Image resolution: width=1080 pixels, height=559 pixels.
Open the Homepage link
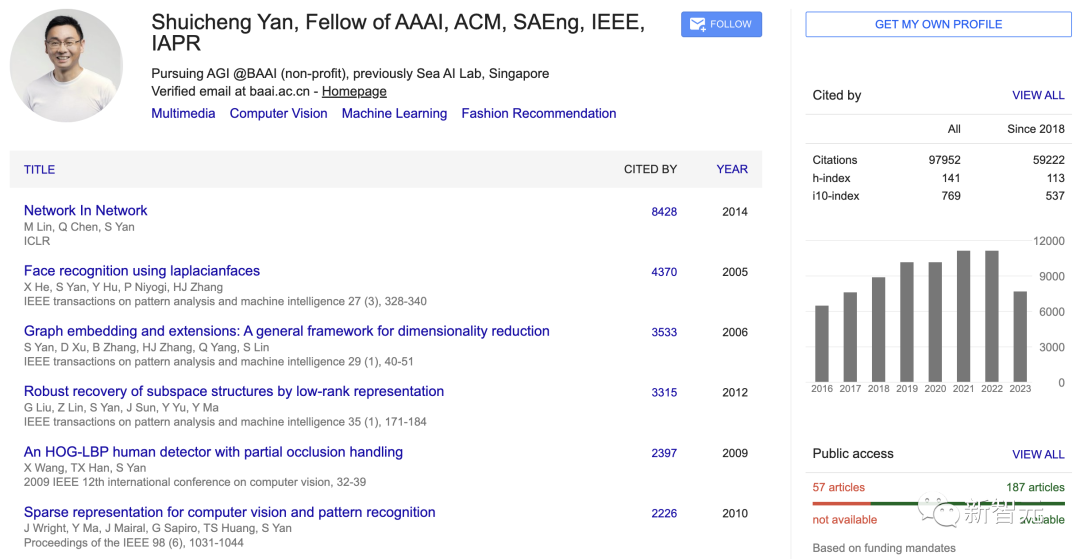click(x=354, y=91)
